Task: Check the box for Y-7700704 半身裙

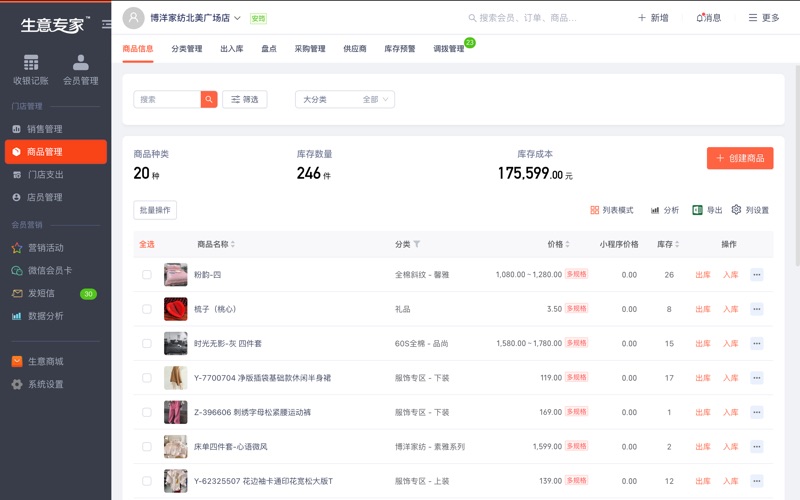Action: (x=147, y=378)
